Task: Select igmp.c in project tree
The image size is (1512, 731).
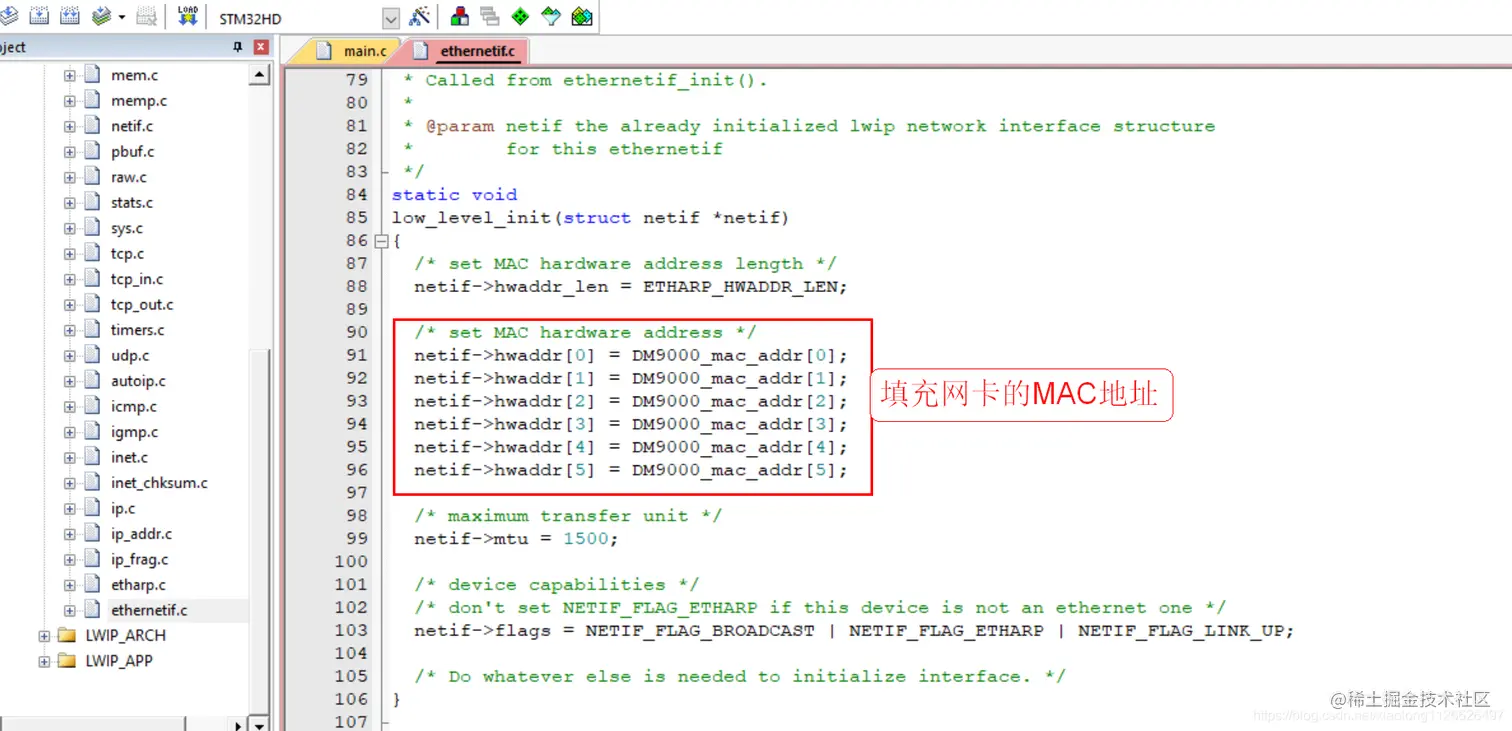Action: [x=134, y=432]
